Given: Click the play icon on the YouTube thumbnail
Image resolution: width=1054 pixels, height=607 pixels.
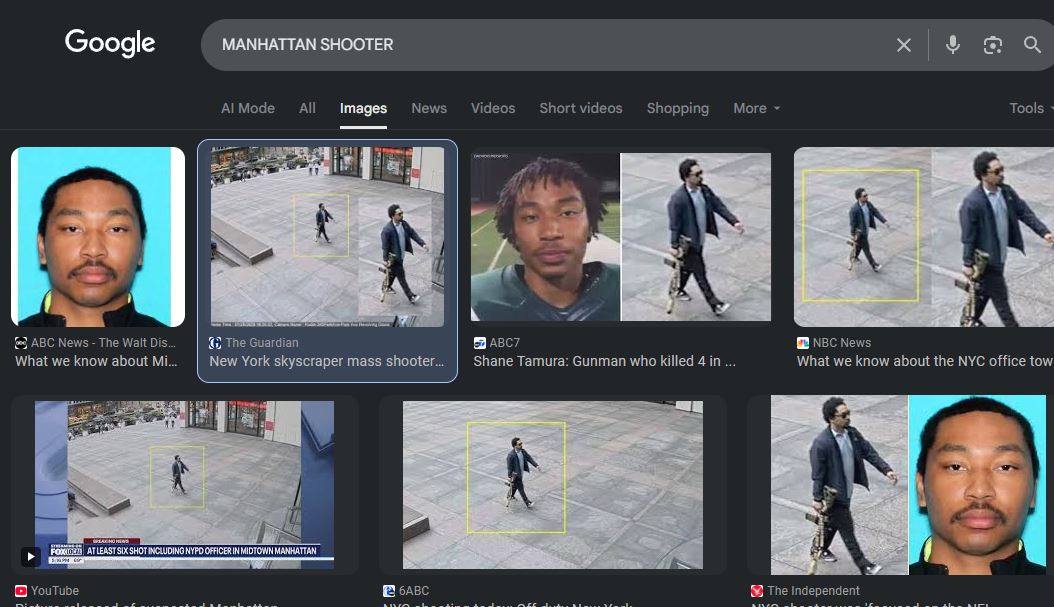Looking at the screenshot, I should (30, 556).
